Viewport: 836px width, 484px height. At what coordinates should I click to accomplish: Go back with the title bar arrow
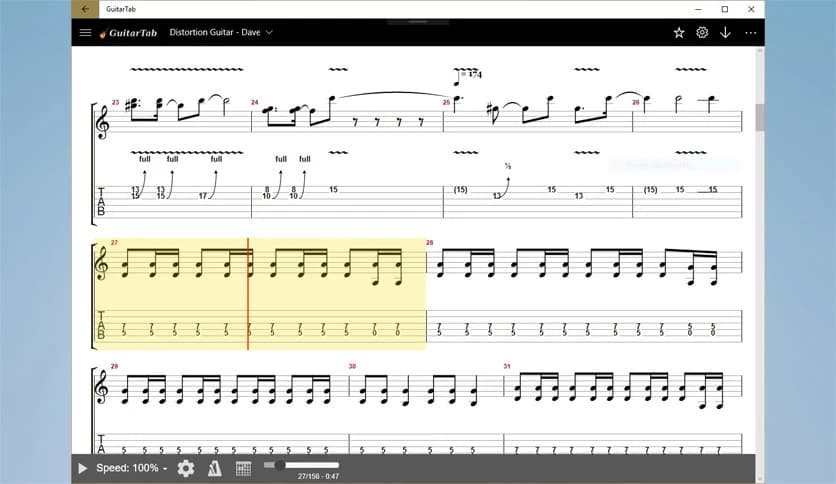coord(85,9)
